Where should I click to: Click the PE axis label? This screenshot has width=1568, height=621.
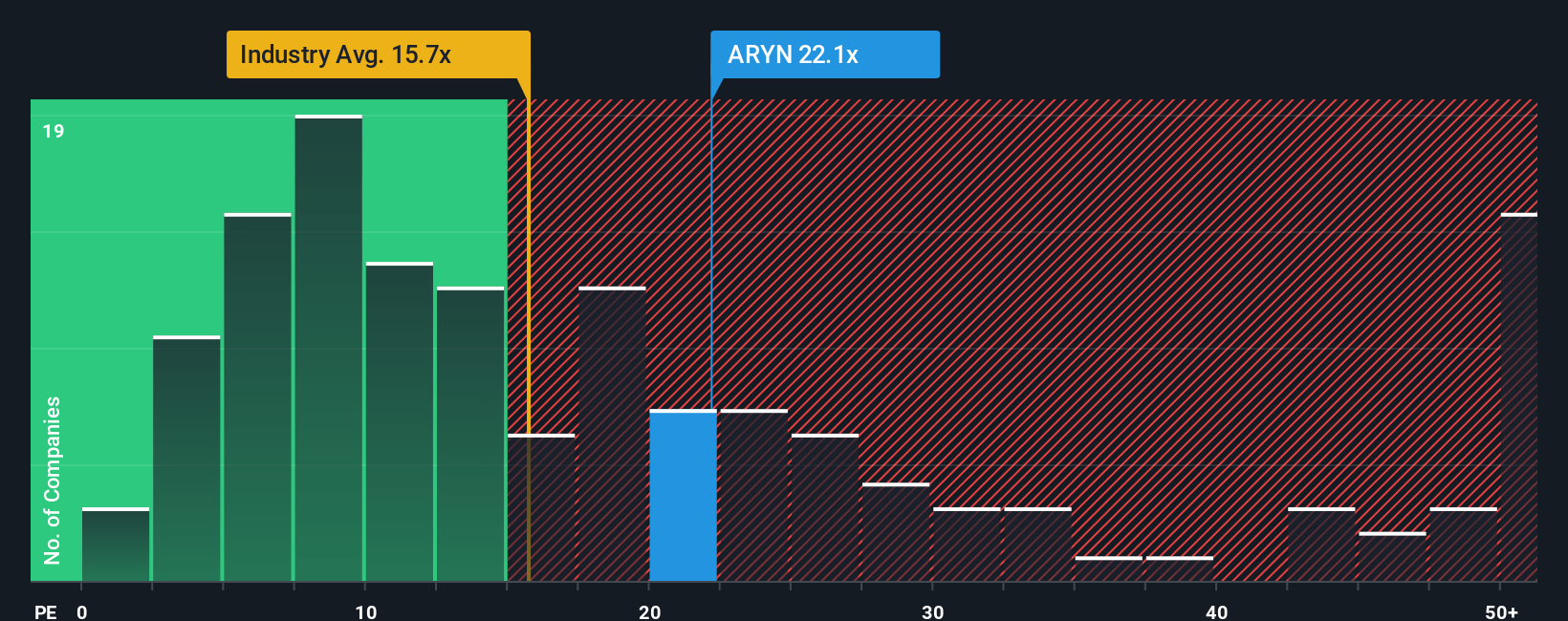[46, 611]
